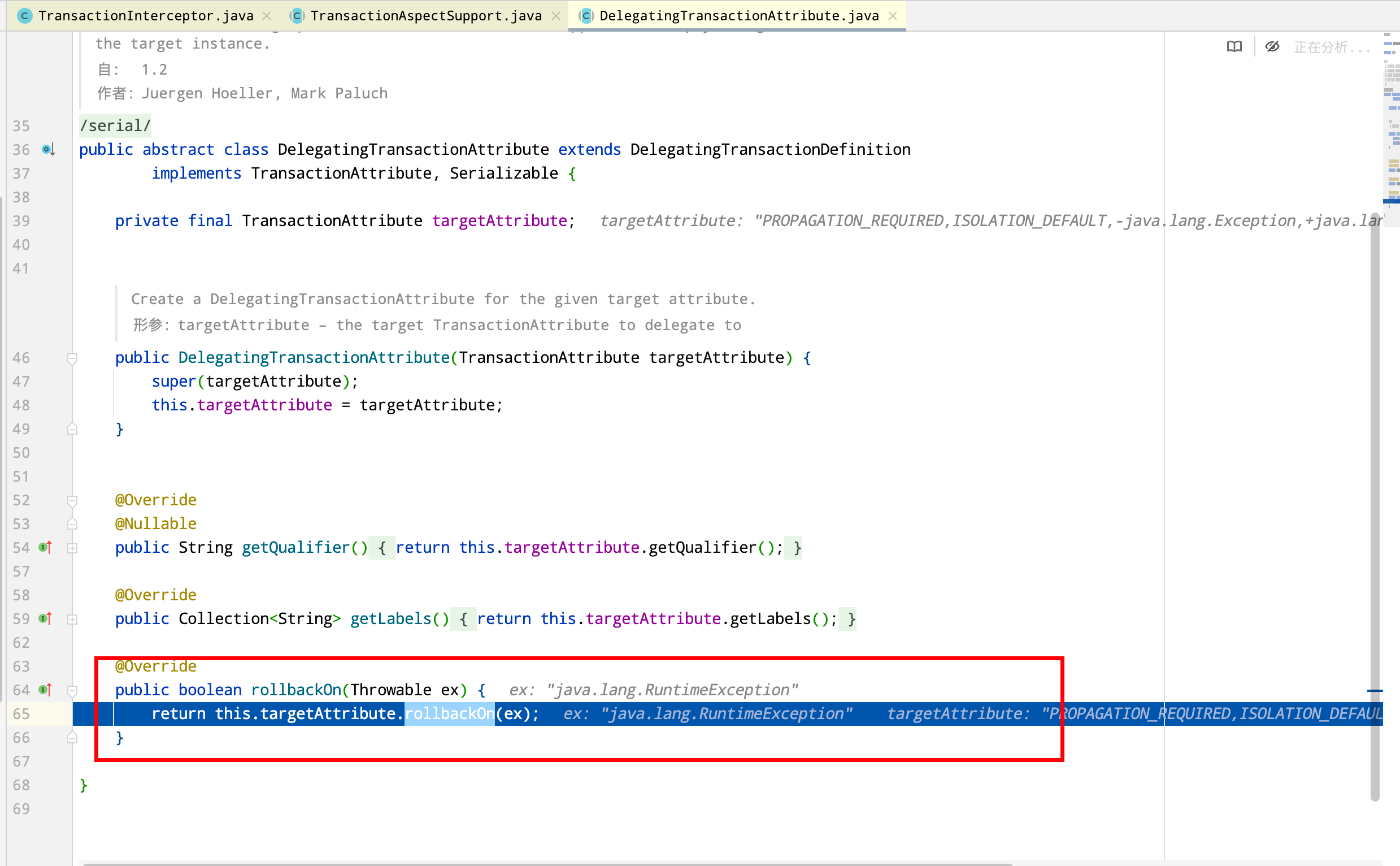Click the fold end marker on line 53

pyautogui.click(x=72, y=523)
